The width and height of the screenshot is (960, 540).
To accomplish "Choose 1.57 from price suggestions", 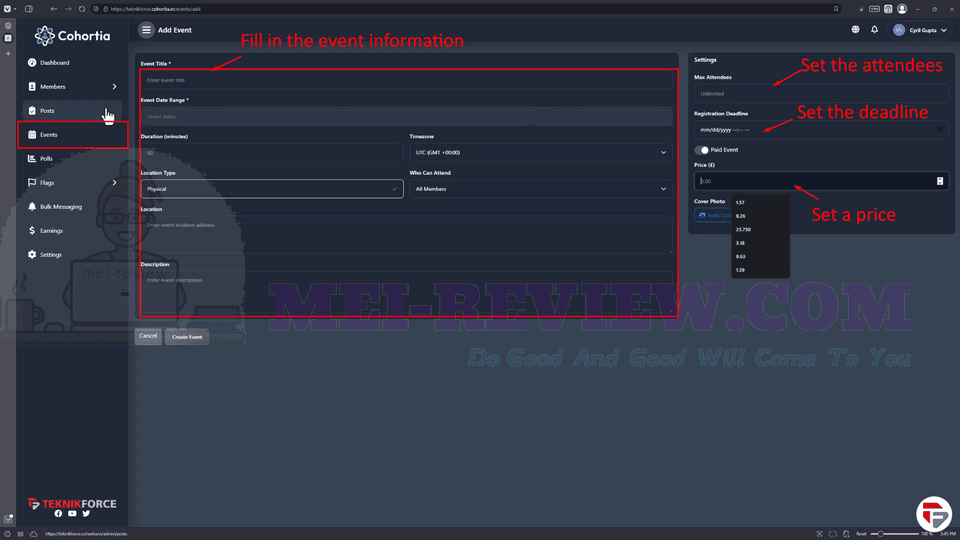I will (x=760, y=203).
